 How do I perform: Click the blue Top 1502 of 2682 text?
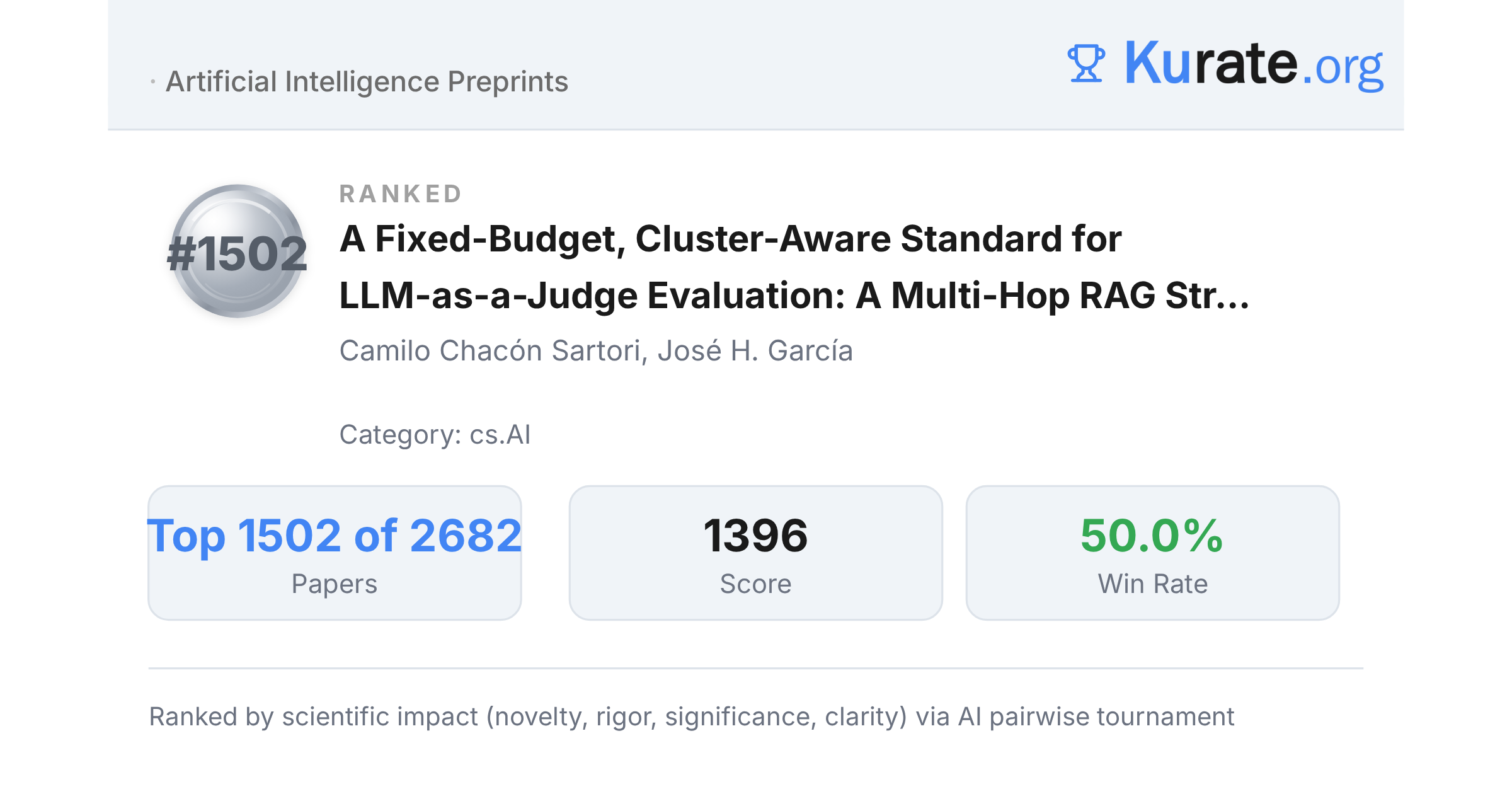tap(335, 536)
